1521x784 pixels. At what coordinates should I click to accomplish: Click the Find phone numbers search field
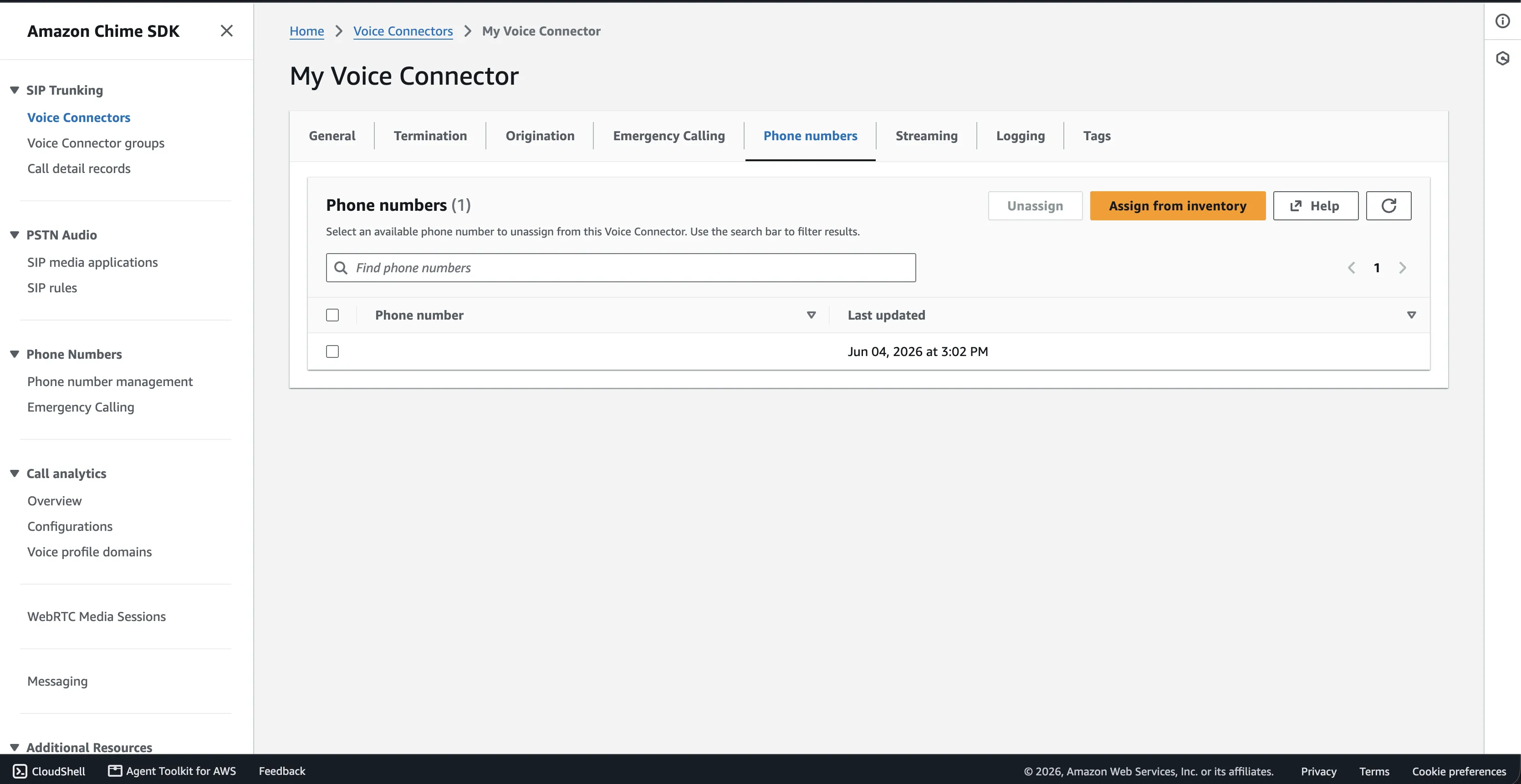[621, 268]
